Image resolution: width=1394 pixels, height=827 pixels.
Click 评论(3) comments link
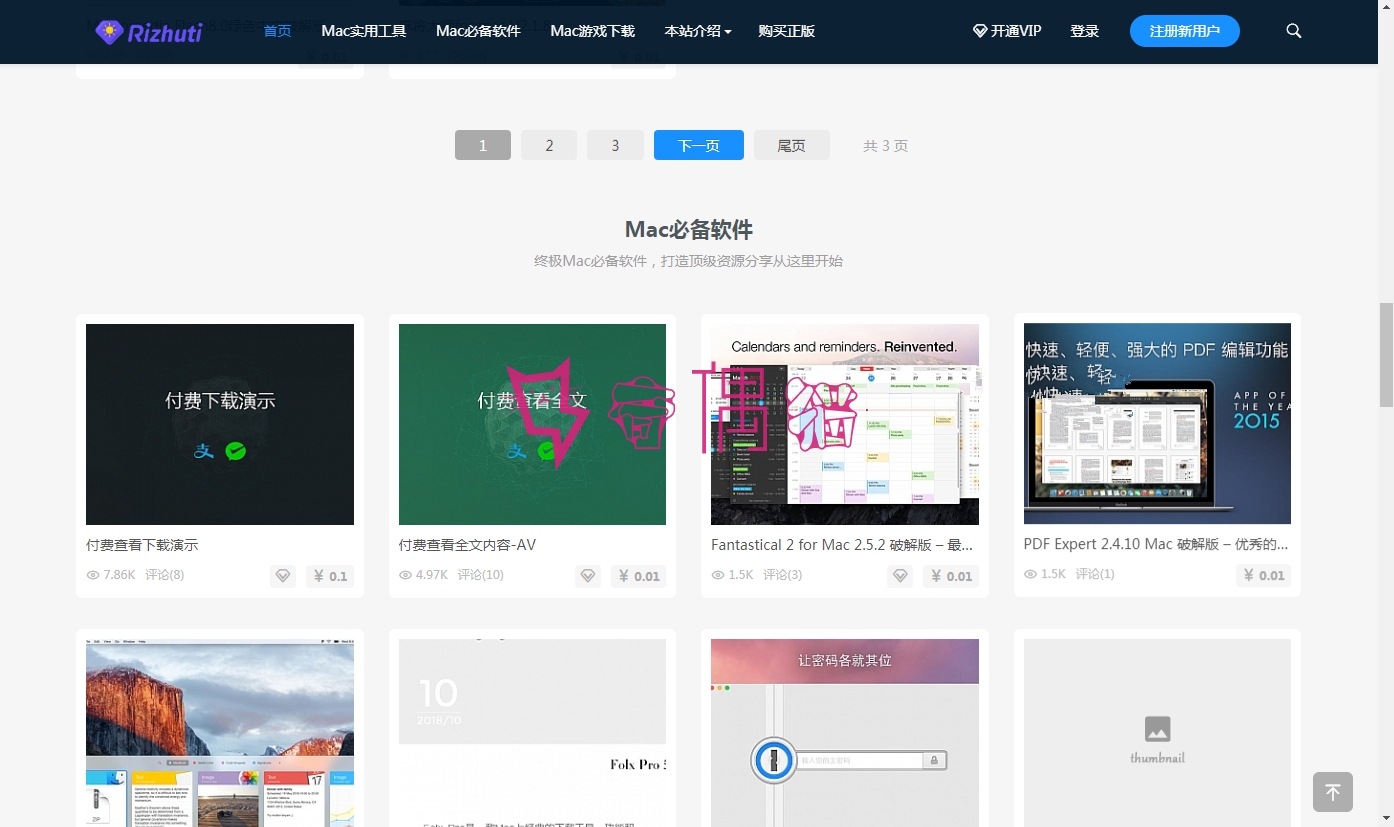pos(782,575)
